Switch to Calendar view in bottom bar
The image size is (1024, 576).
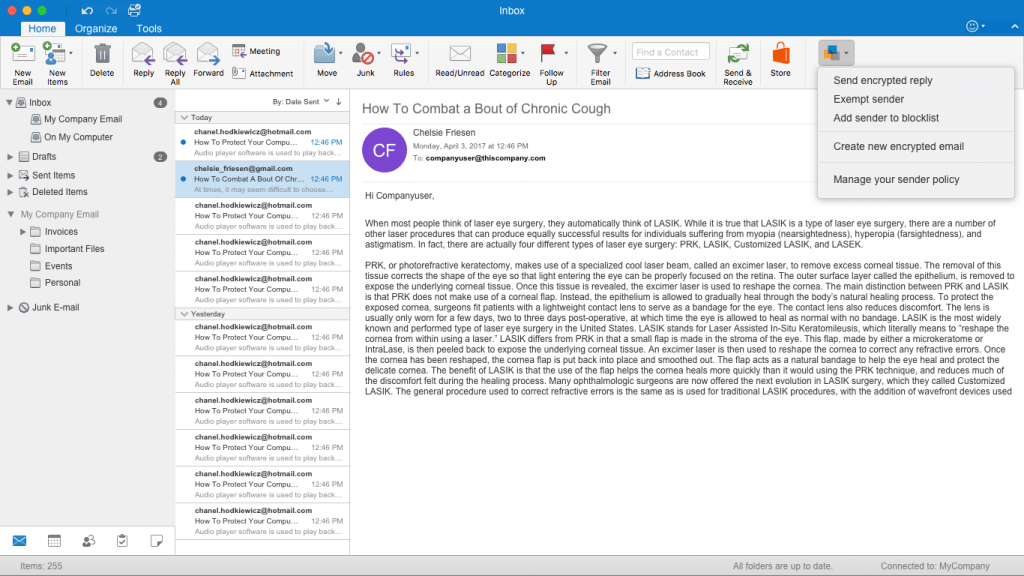54,541
